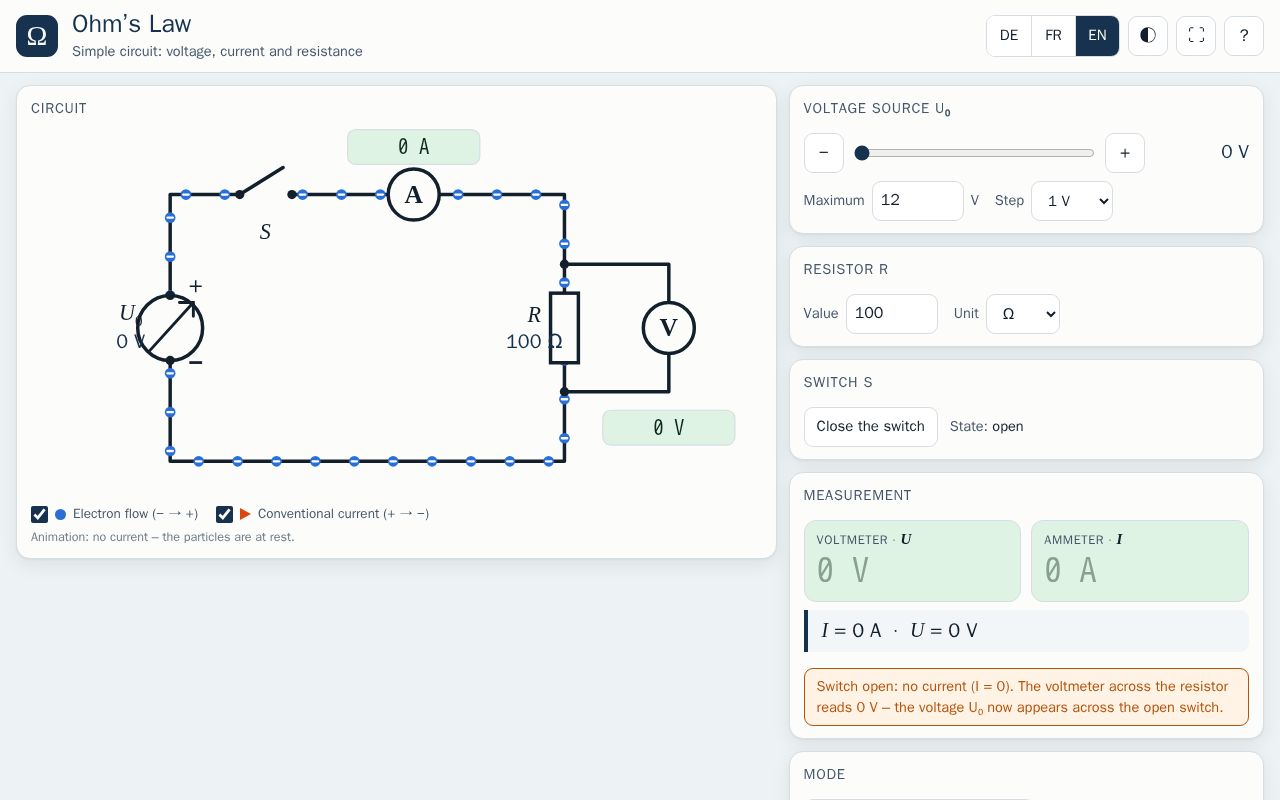Click the MODE section heading
The image size is (1280, 800).
[825, 775]
